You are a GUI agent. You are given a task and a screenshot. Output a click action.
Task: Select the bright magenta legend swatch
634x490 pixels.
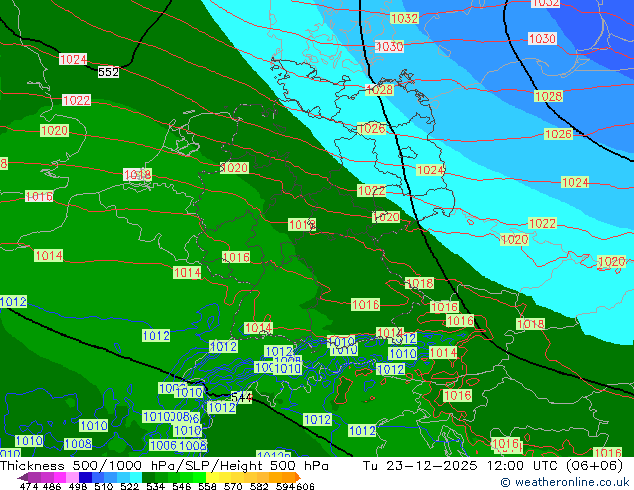(x=60, y=477)
